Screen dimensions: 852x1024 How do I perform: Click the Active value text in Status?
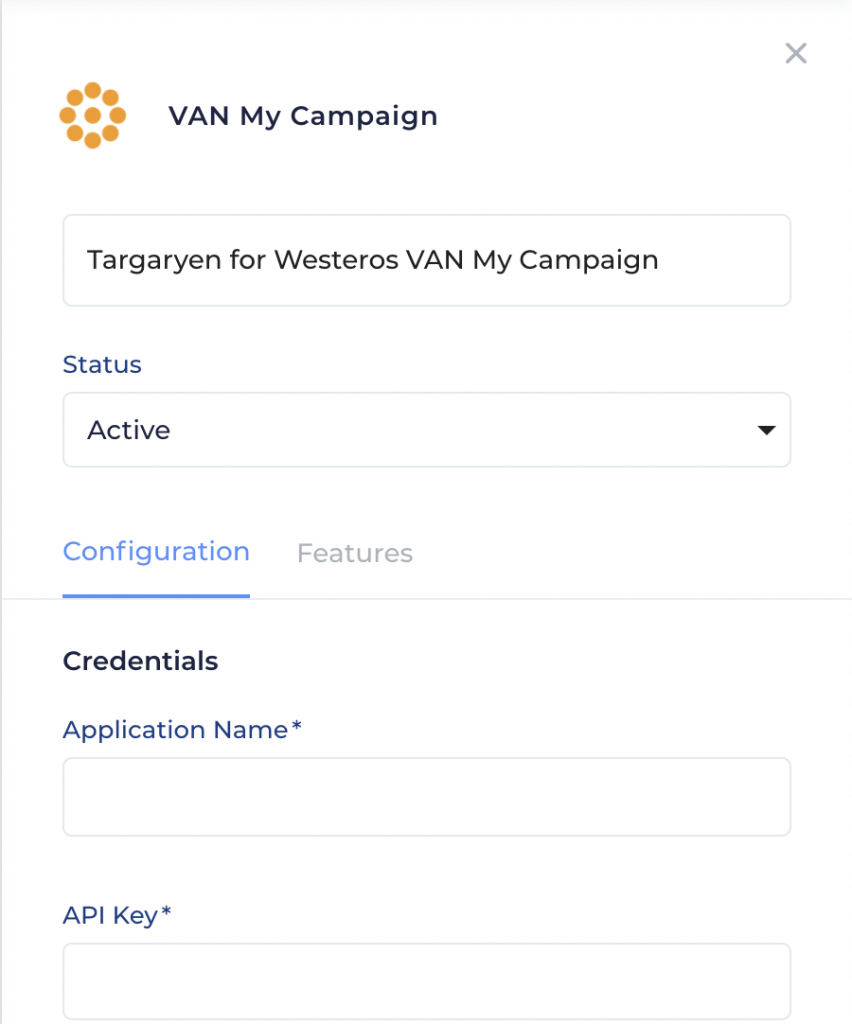pyautogui.click(x=129, y=430)
